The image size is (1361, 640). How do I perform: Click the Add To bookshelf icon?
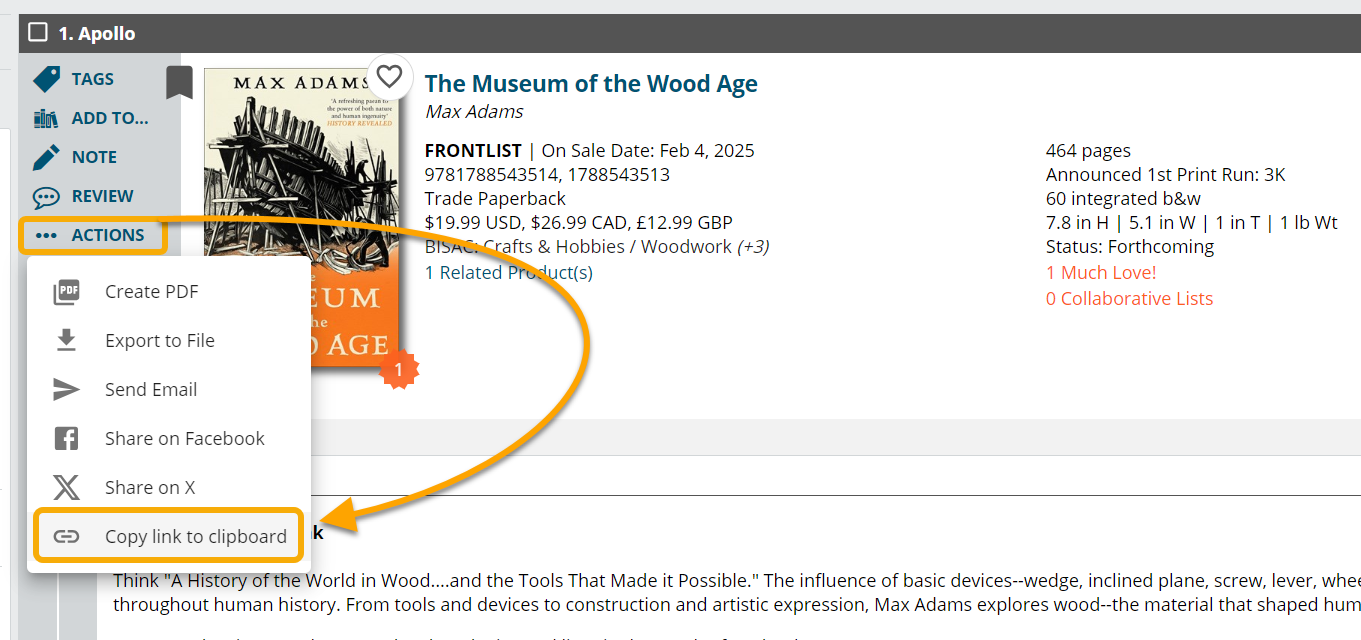point(46,118)
